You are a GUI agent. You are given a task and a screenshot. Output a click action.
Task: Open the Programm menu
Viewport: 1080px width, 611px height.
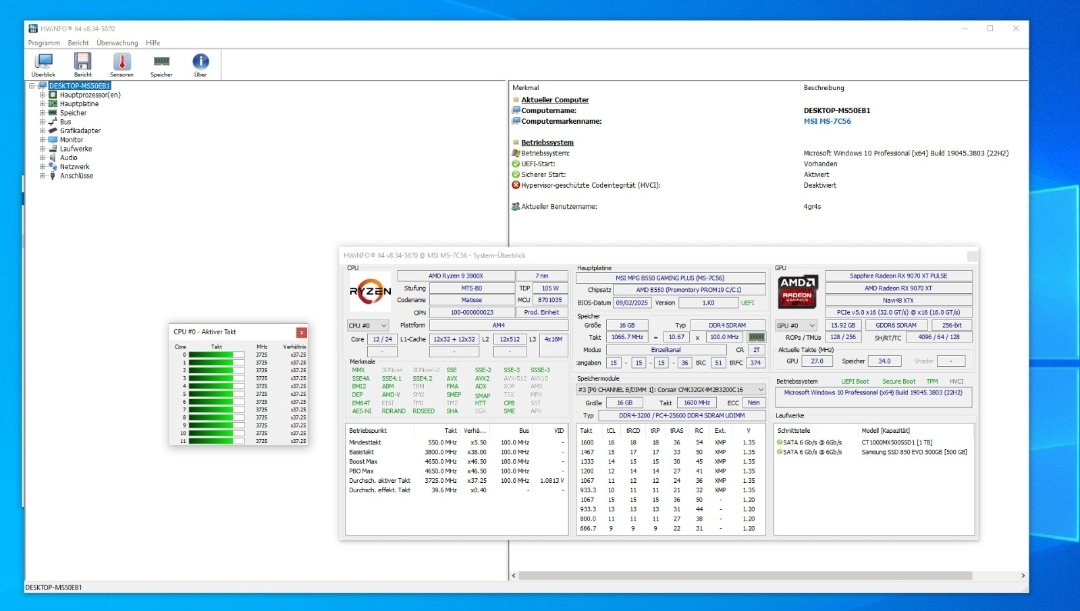[43, 43]
